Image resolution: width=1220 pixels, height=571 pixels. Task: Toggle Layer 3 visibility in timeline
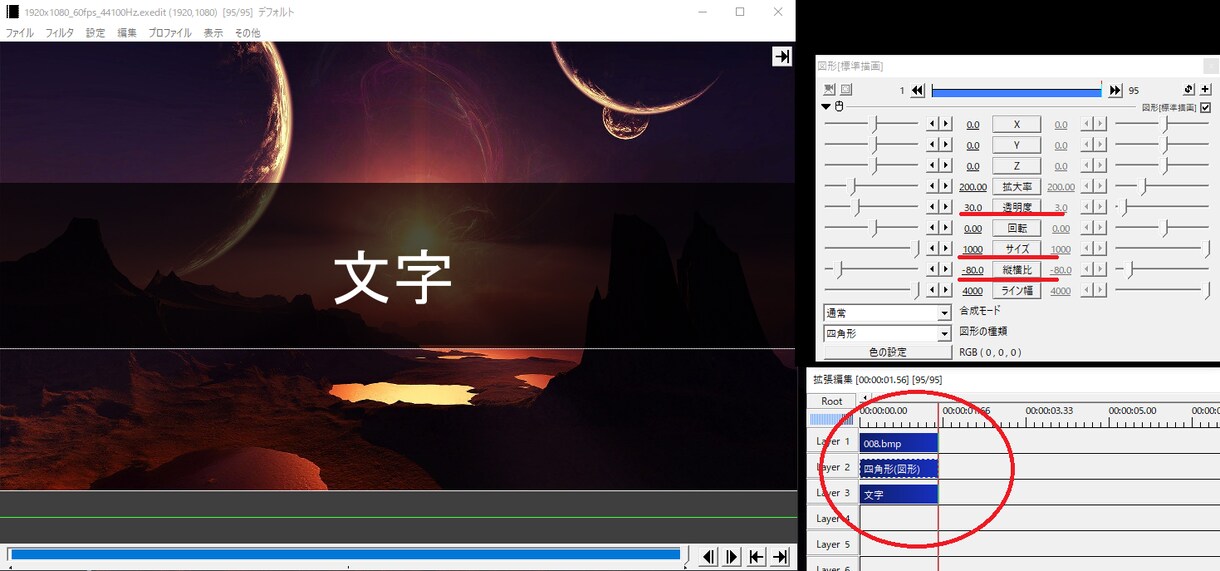[832, 493]
